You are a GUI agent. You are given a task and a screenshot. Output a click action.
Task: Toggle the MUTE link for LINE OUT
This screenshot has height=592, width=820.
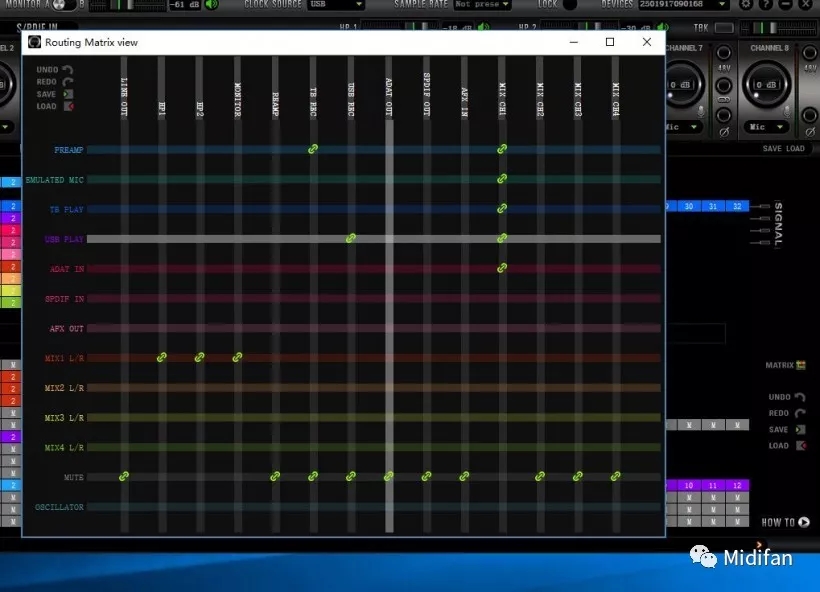124,477
